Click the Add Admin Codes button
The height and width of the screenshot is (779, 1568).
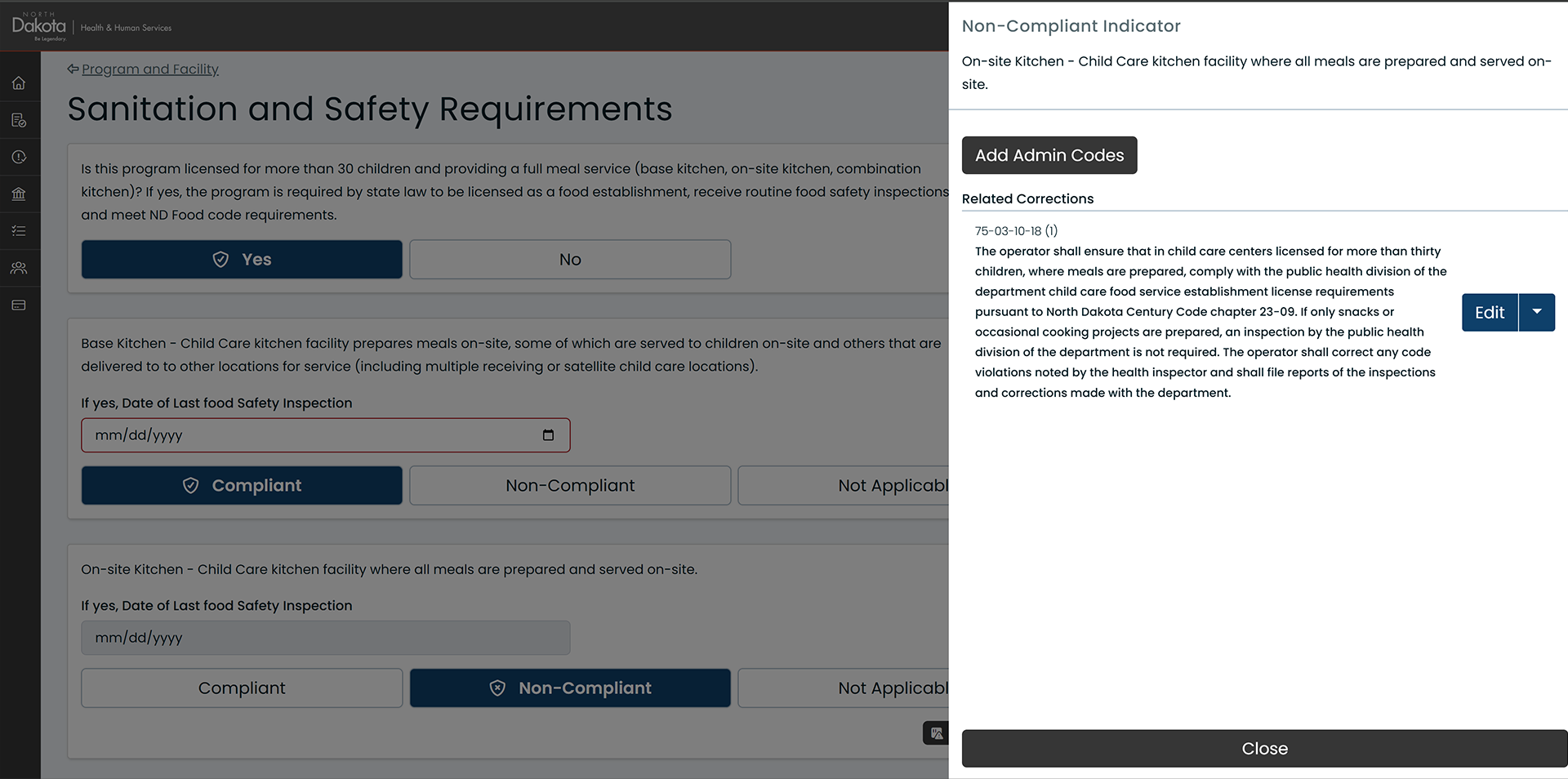click(x=1049, y=155)
